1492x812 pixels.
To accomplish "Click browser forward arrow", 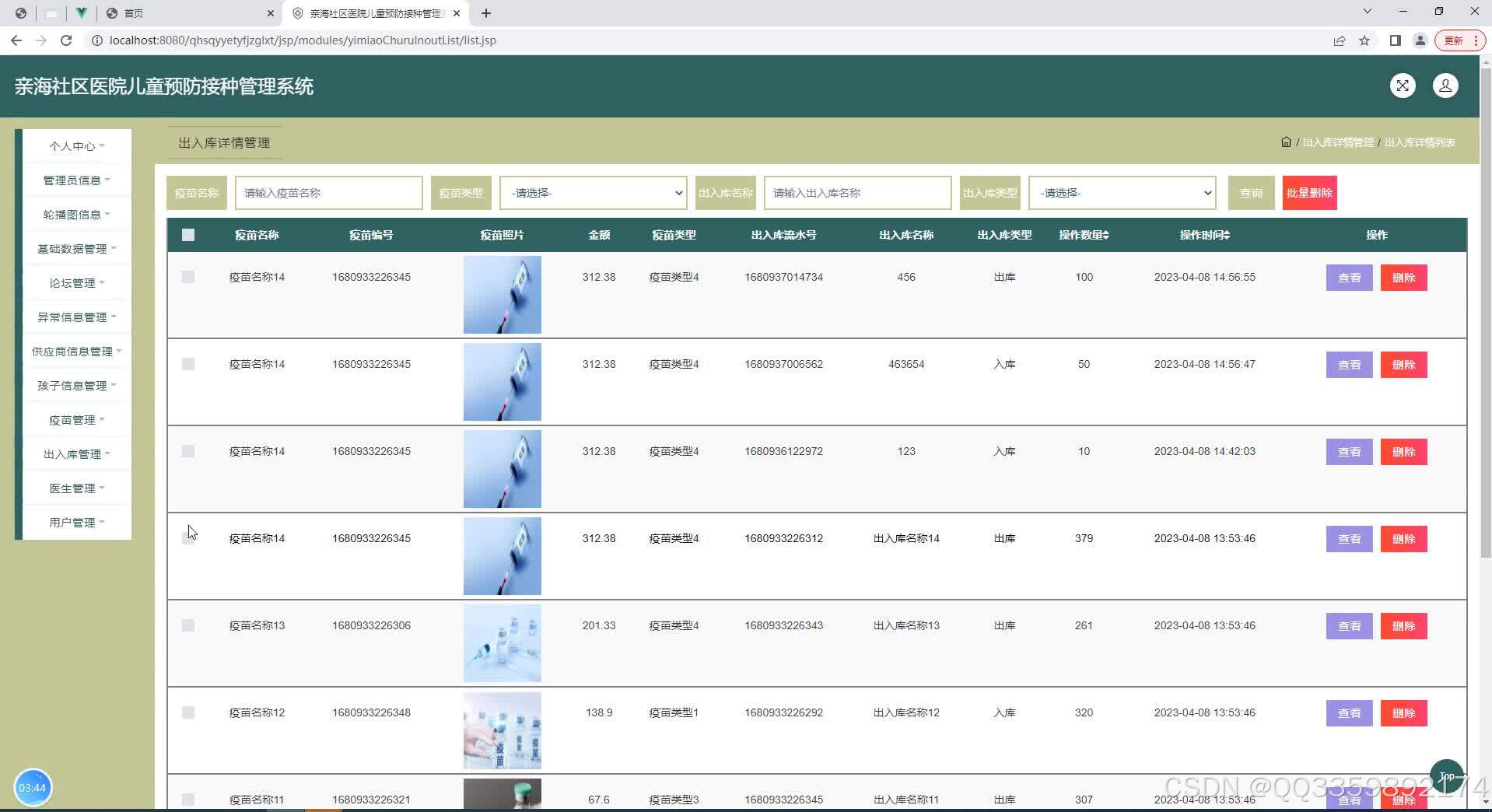I will pyautogui.click(x=41, y=40).
